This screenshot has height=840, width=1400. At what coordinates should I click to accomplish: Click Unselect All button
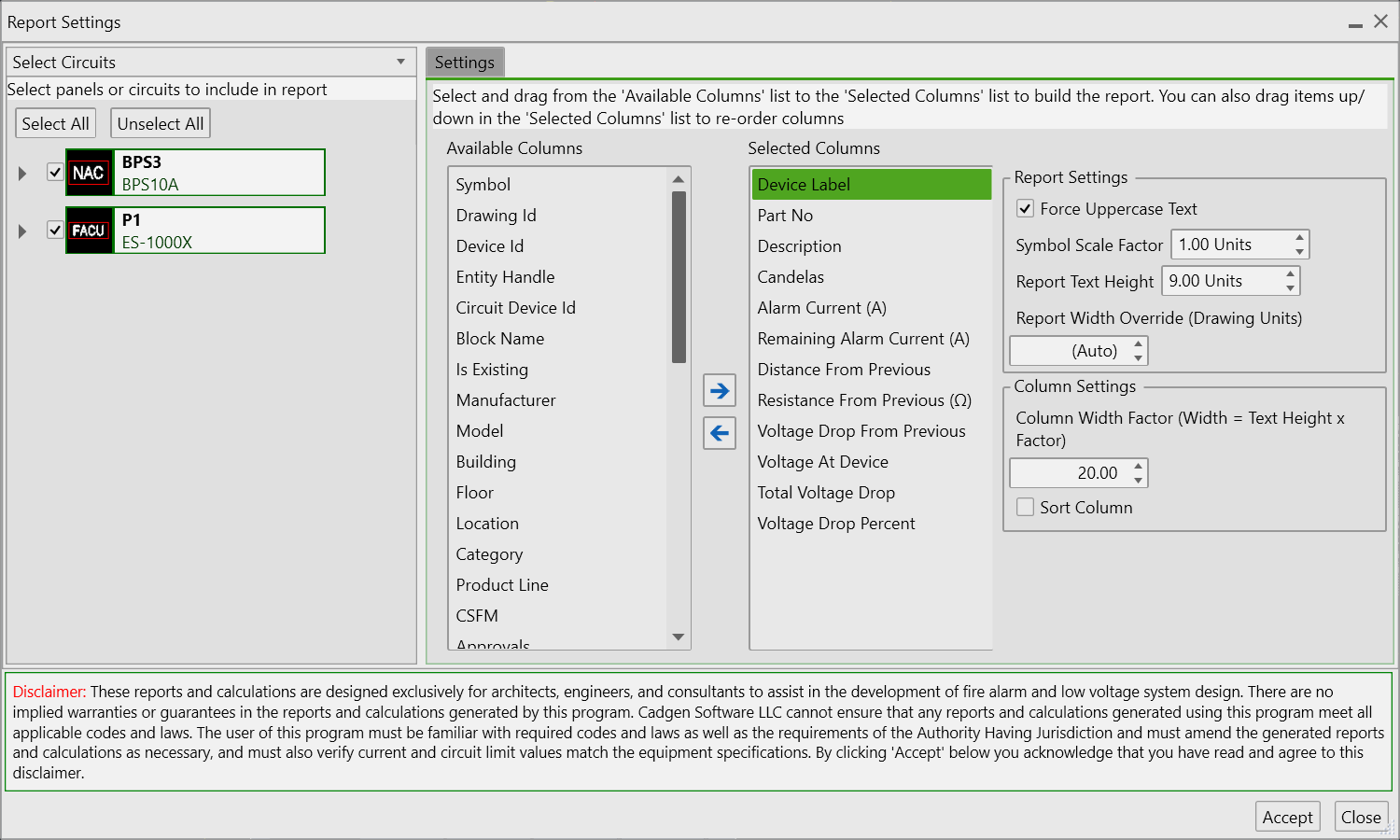pyautogui.click(x=161, y=124)
